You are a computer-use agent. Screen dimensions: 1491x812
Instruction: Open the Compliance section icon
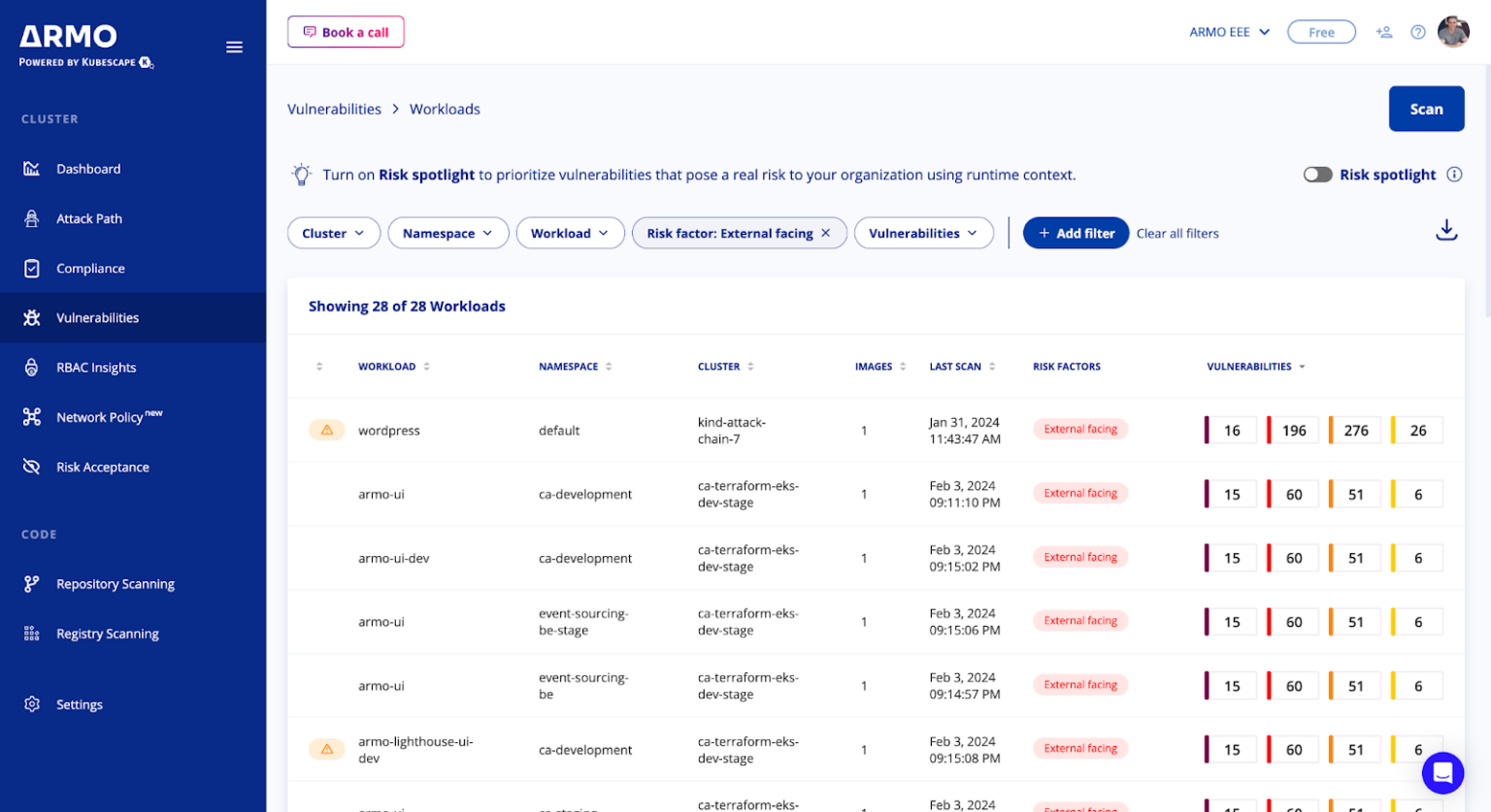pos(32,268)
